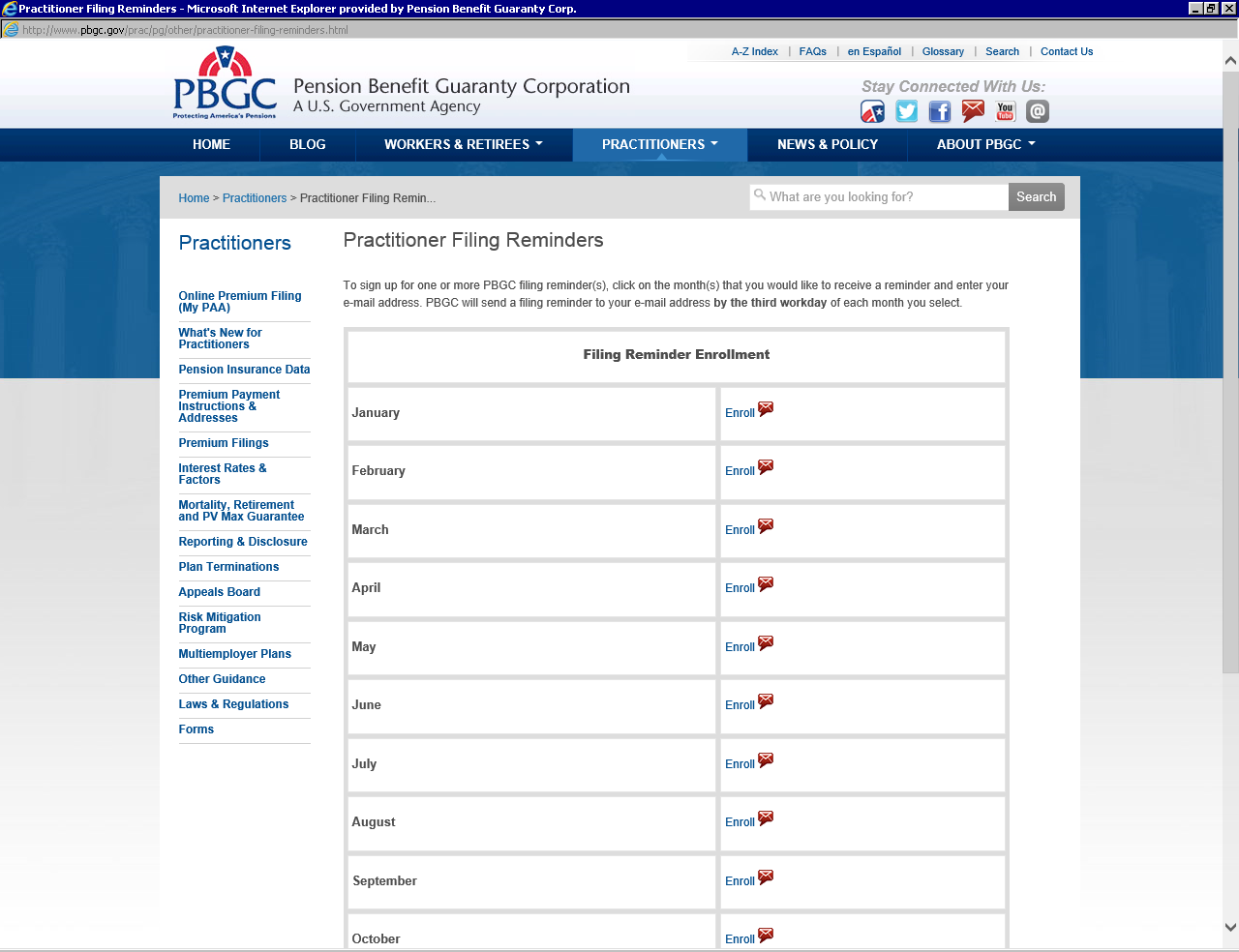
Task: Open the FAQs link
Action: 813,52
